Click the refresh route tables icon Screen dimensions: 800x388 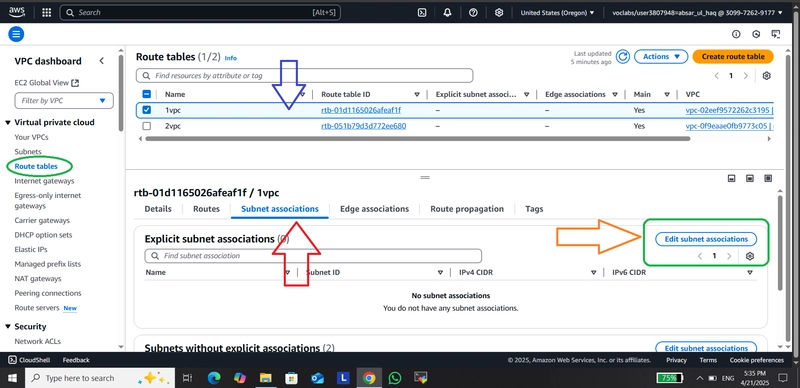(x=622, y=57)
